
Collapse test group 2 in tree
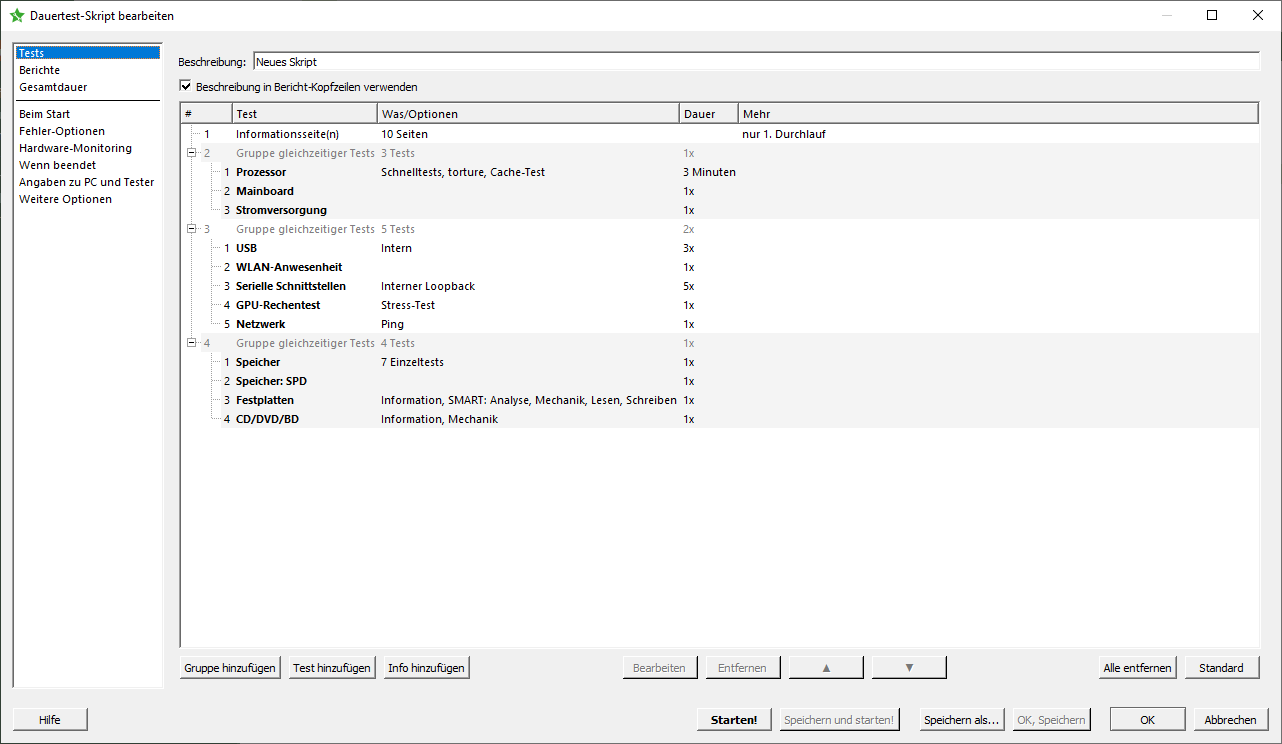(191, 153)
